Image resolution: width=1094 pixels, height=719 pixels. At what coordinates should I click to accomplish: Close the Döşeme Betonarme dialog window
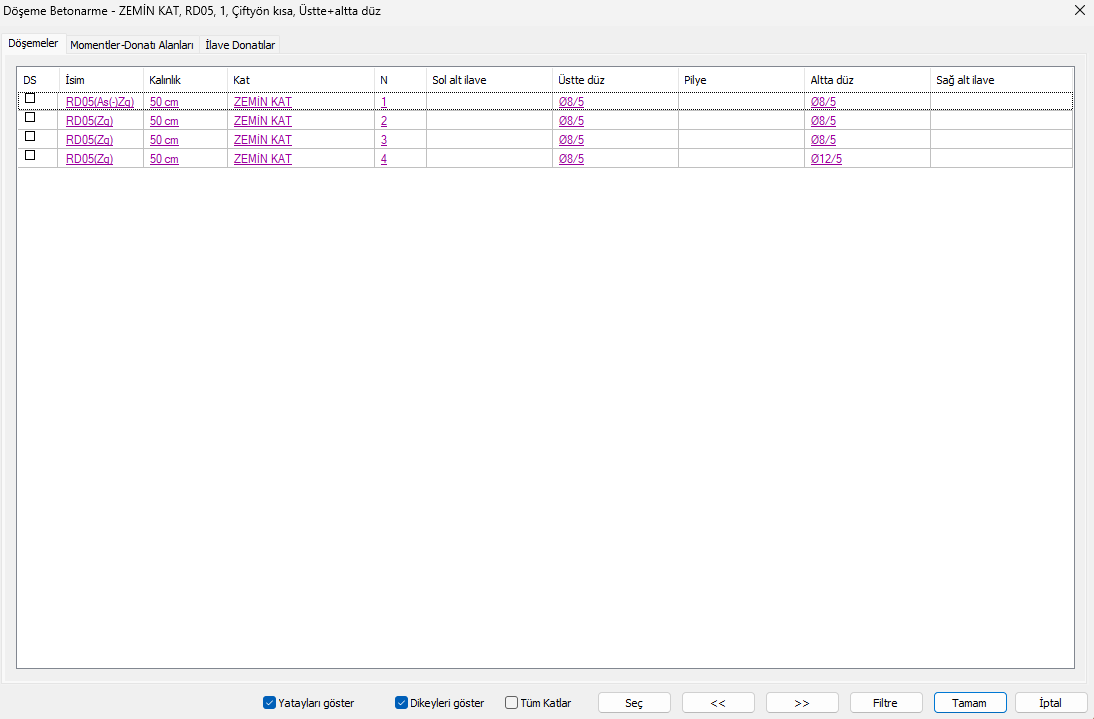click(1079, 11)
